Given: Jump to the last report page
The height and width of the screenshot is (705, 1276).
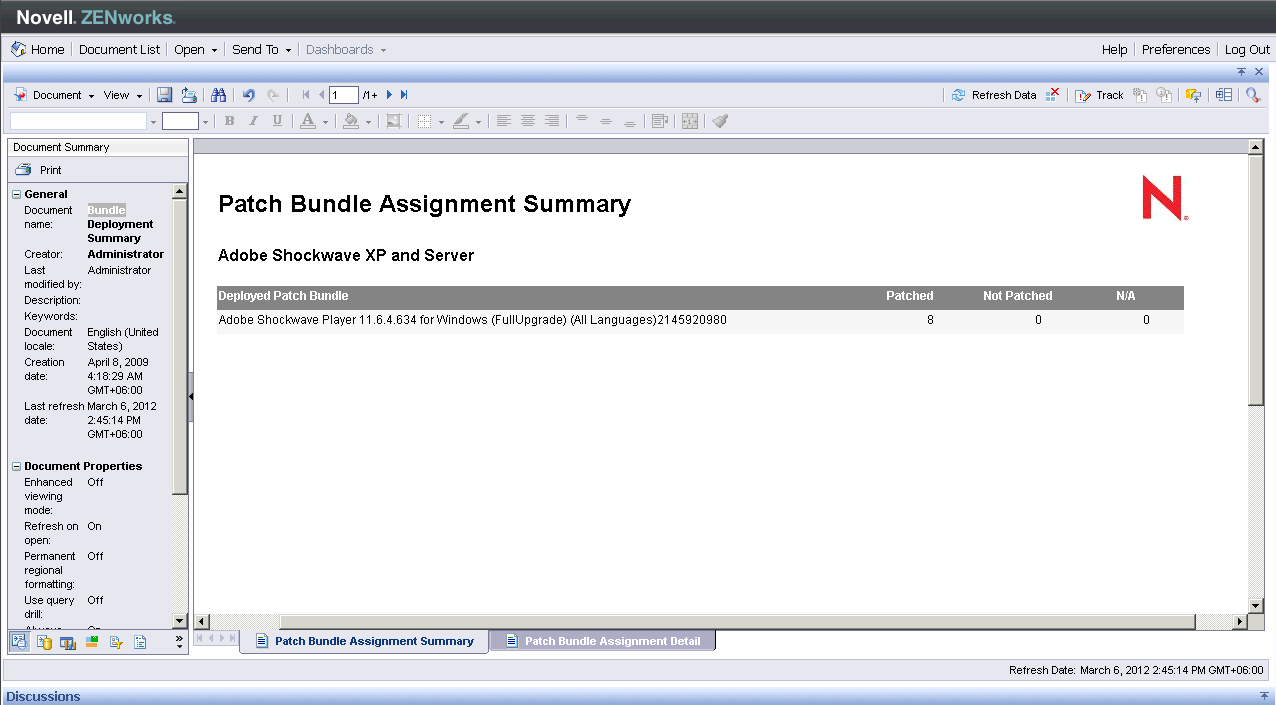Looking at the screenshot, I should tap(404, 95).
